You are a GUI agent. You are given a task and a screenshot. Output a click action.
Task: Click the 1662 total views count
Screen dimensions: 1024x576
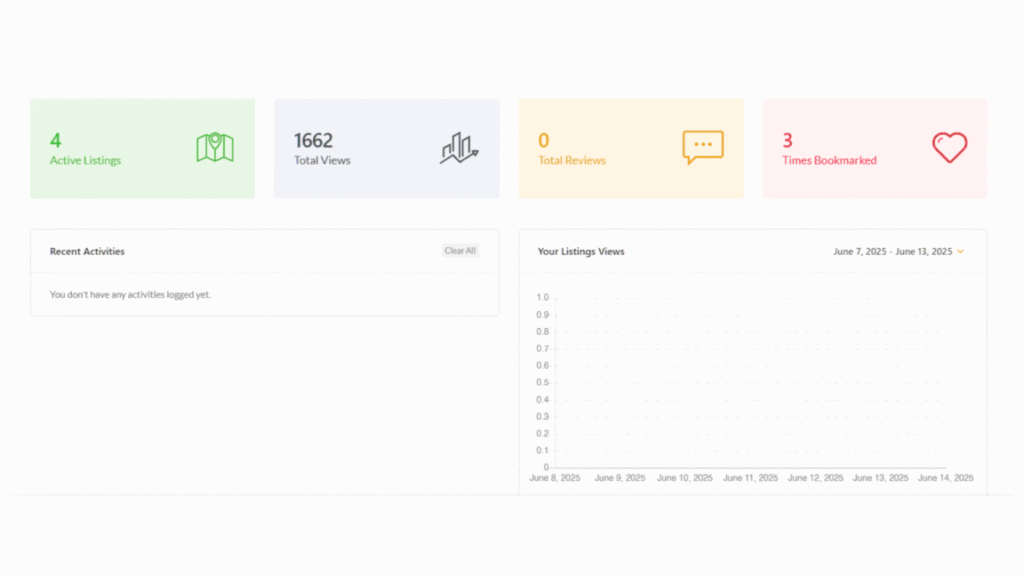pos(313,141)
